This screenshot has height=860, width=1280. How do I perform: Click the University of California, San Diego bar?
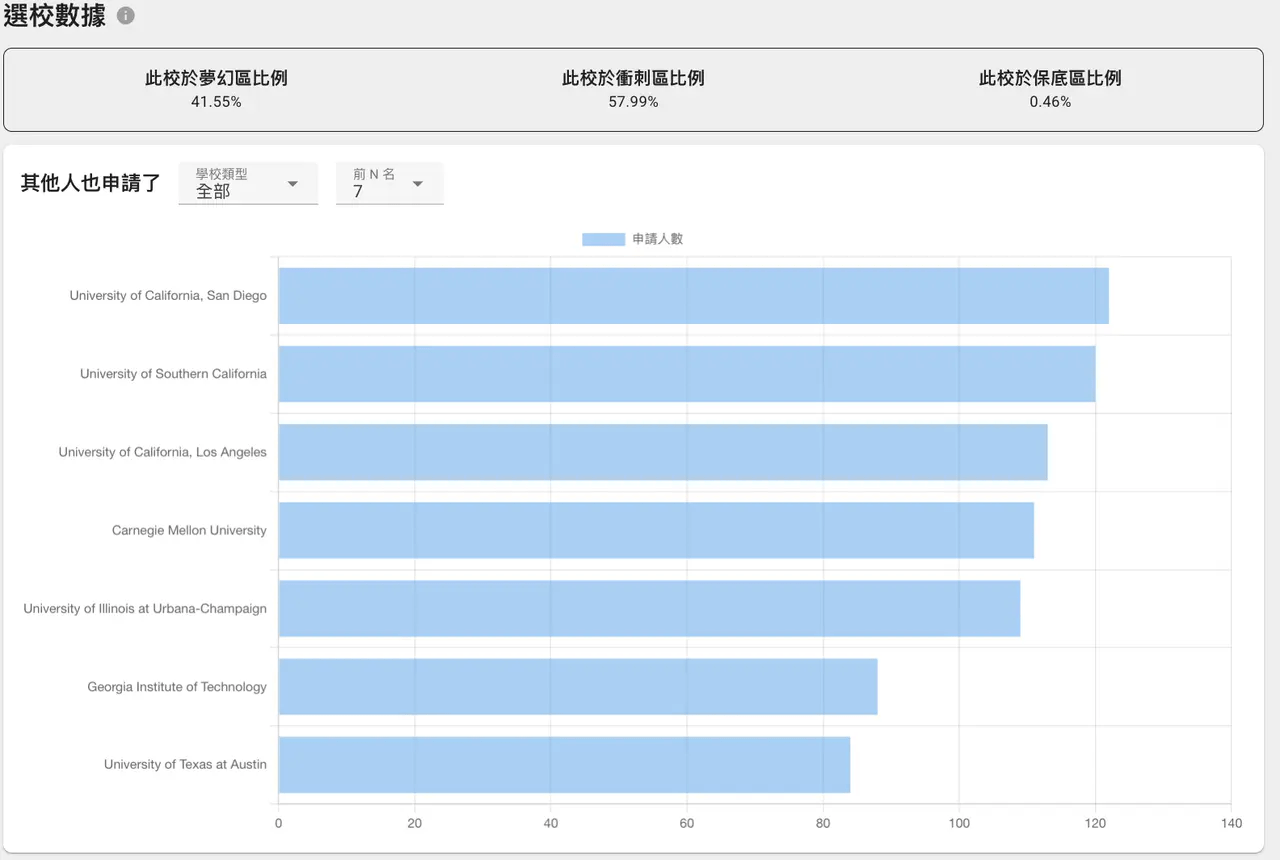pyautogui.click(x=693, y=296)
